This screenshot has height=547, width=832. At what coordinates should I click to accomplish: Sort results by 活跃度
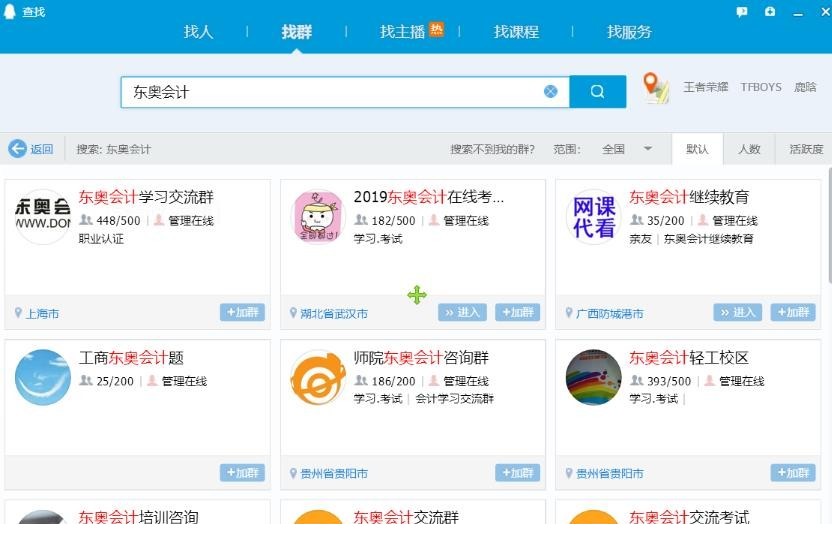[805, 149]
